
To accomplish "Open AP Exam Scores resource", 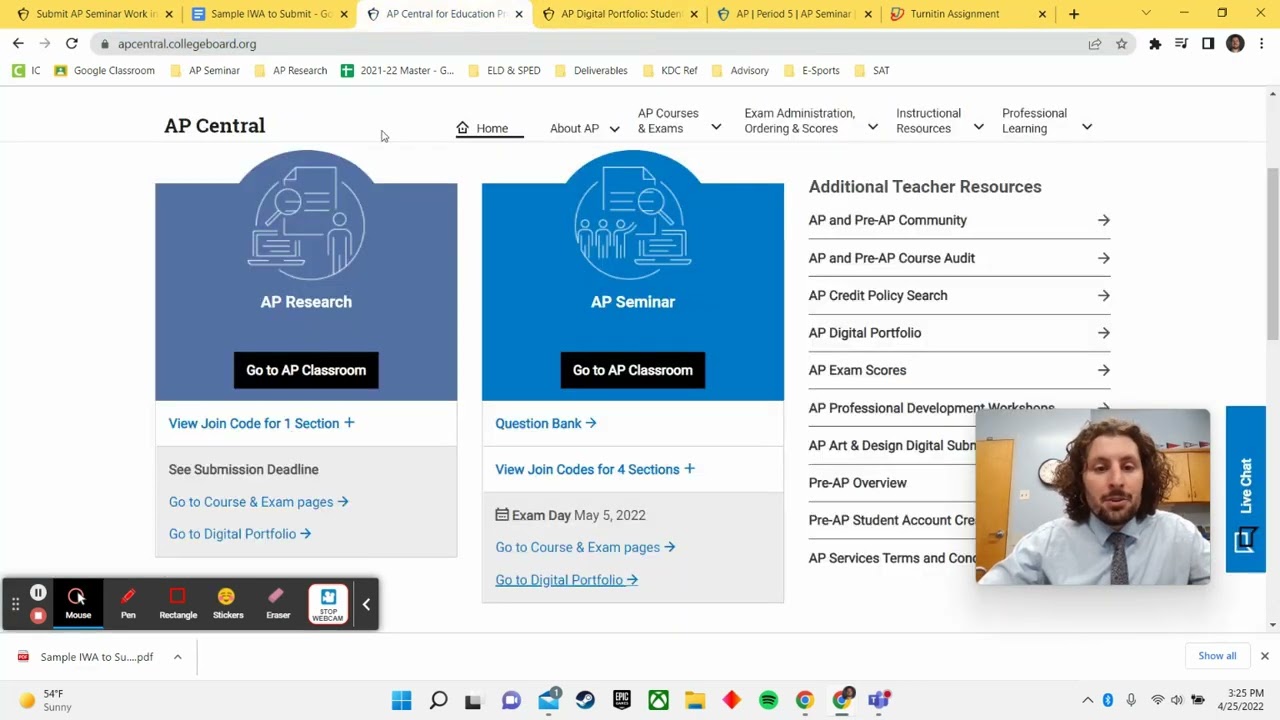I will click(x=959, y=370).
